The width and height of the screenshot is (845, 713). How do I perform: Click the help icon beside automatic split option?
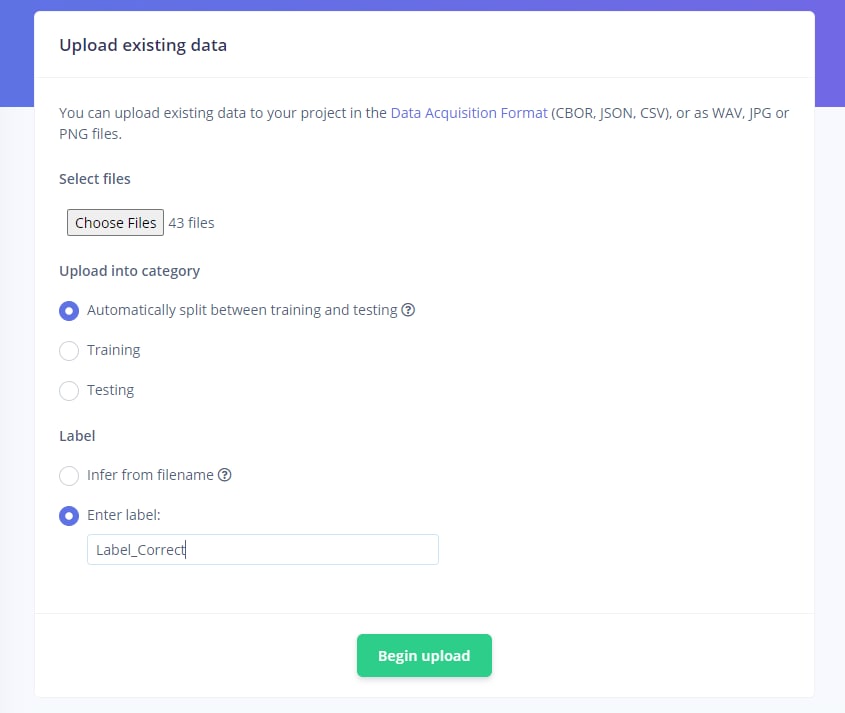click(x=408, y=310)
